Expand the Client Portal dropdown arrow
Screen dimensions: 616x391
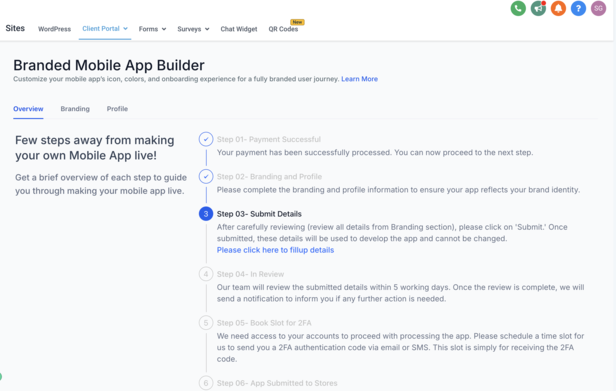[x=125, y=28]
